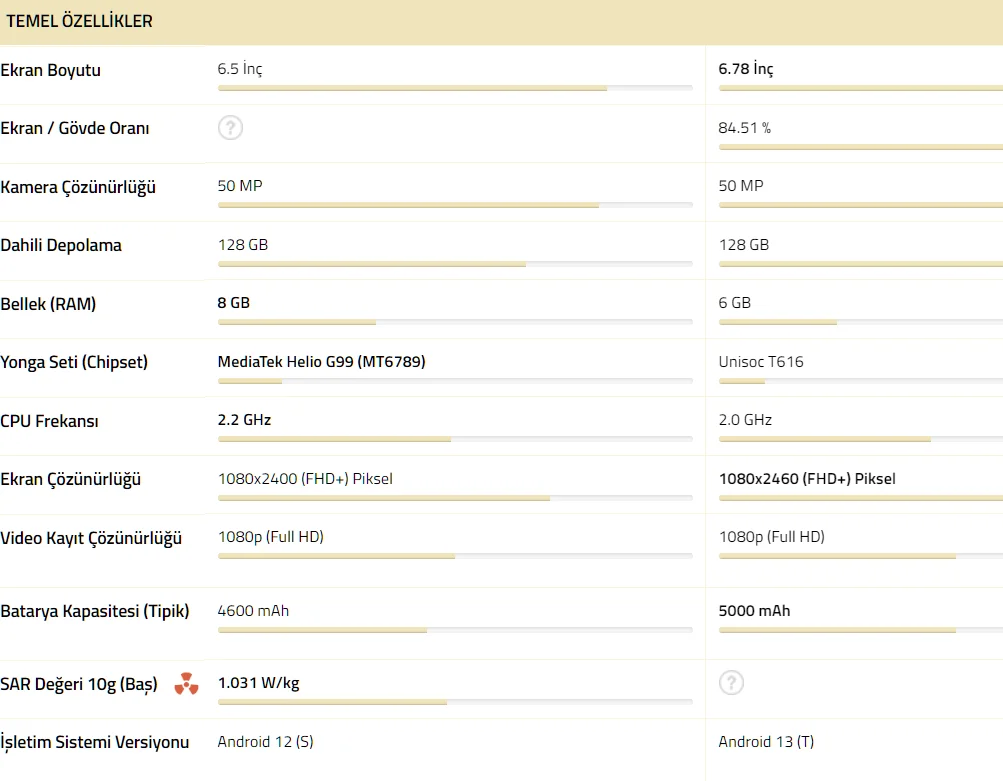Click the 1080x2460 (FHD+) Piksel value
The height and width of the screenshot is (781, 1003).
point(807,479)
